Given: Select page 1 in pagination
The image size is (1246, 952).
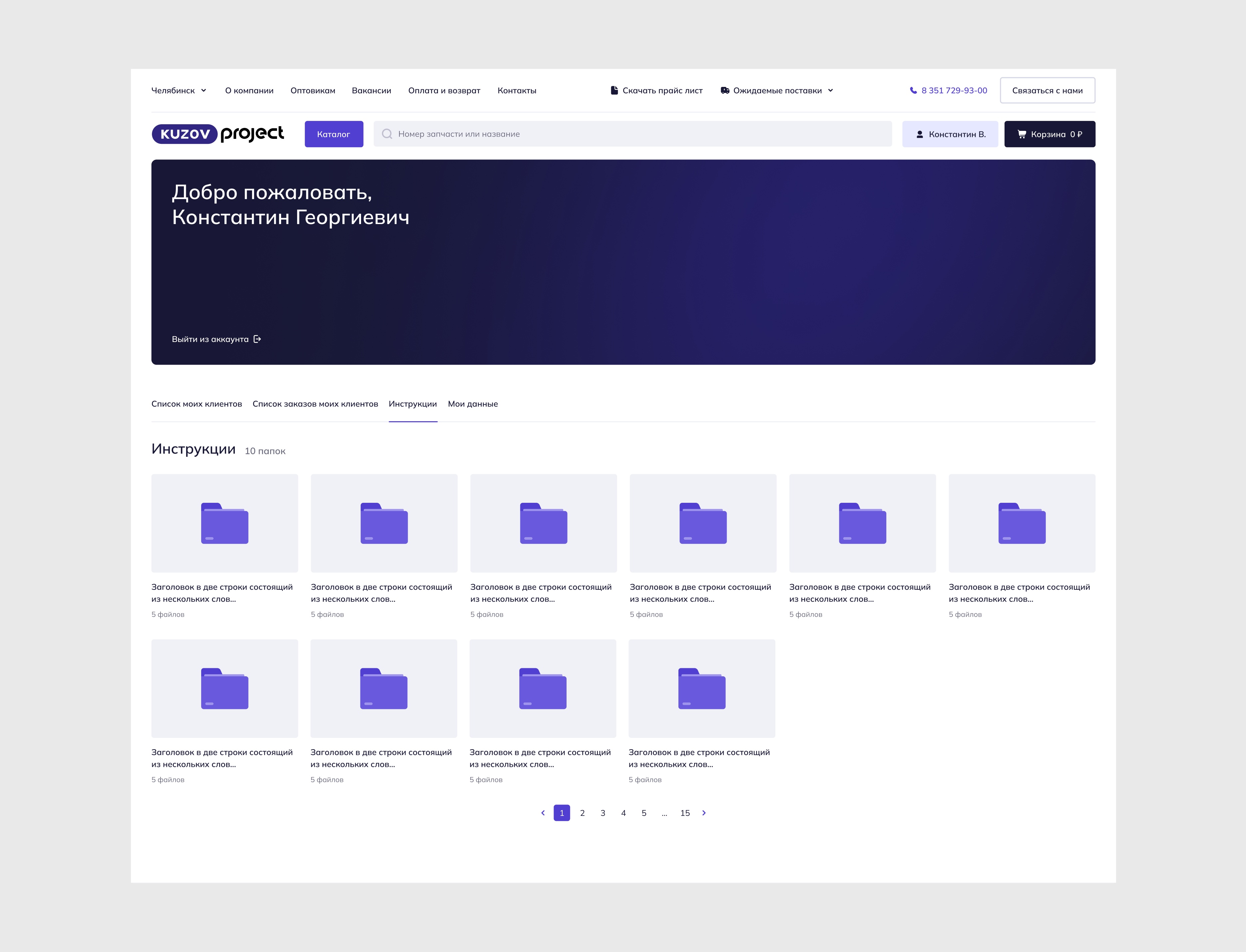Looking at the screenshot, I should pos(562,812).
